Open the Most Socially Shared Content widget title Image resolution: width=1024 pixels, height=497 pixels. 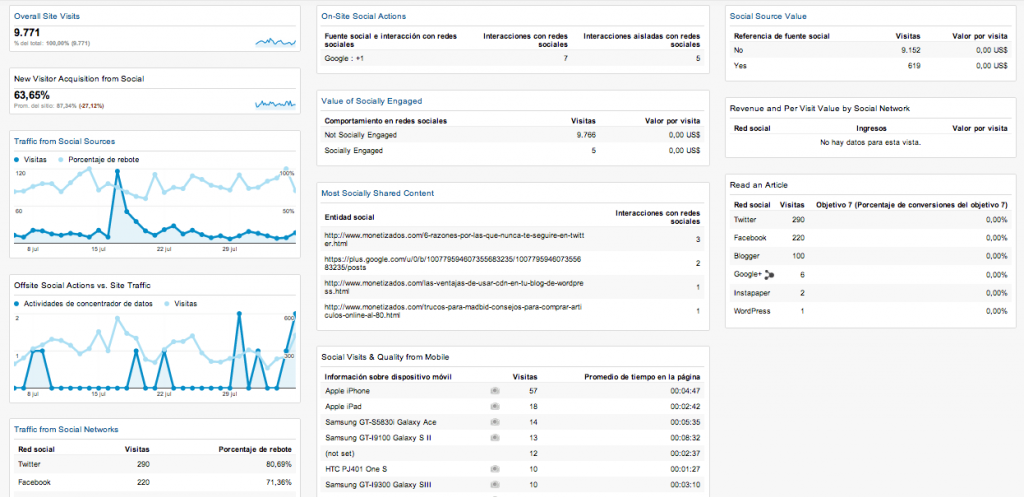coord(376,192)
